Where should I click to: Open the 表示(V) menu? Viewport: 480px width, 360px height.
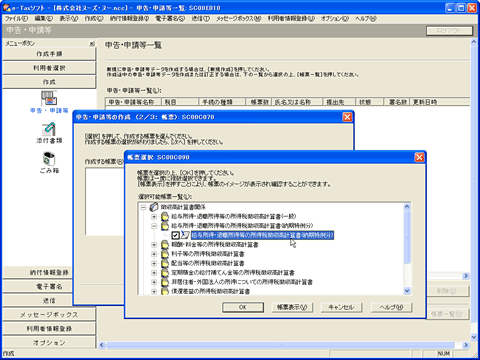[69, 19]
